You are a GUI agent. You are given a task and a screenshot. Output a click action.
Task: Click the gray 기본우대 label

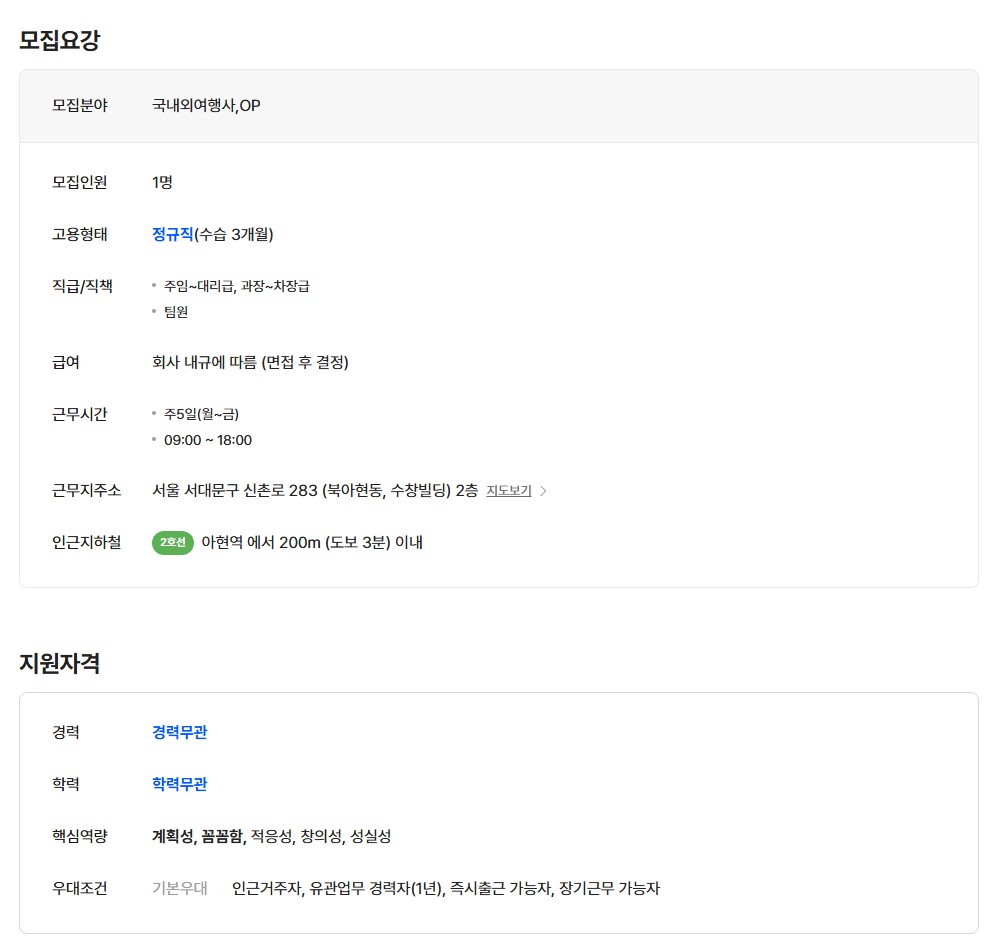[180, 888]
